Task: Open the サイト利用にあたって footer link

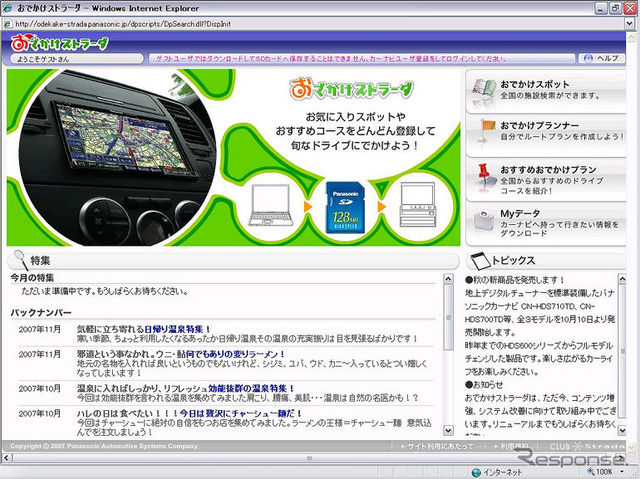Action: 440,446
